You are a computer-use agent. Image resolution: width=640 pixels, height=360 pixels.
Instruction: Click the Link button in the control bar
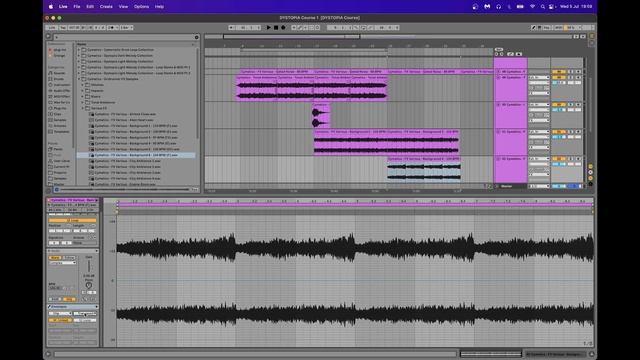point(52,28)
